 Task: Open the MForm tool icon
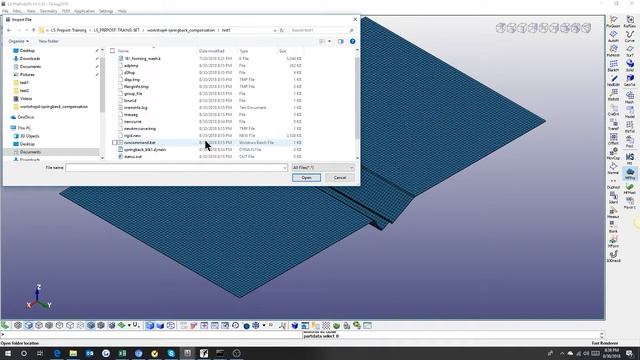(613, 242)
